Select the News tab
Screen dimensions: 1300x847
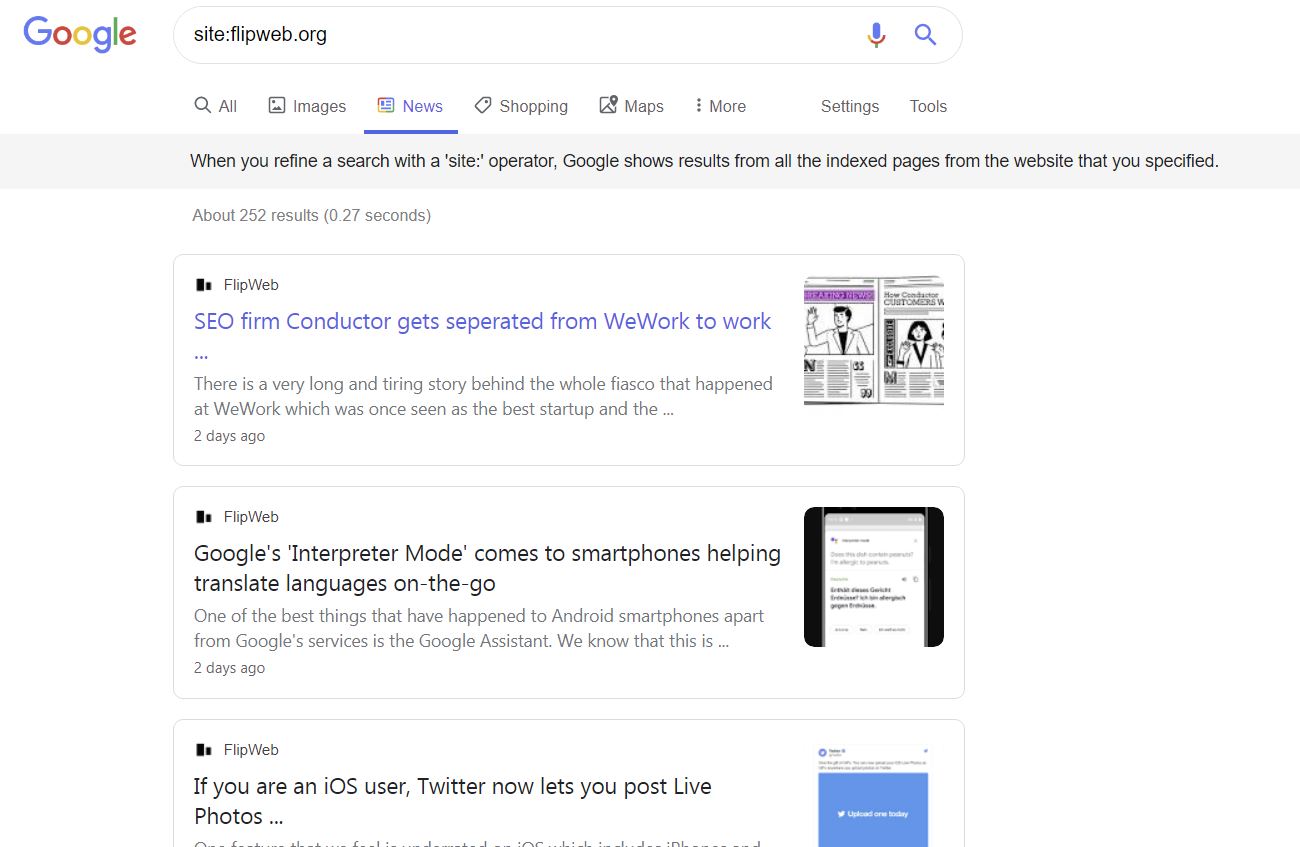coord(410,106)
